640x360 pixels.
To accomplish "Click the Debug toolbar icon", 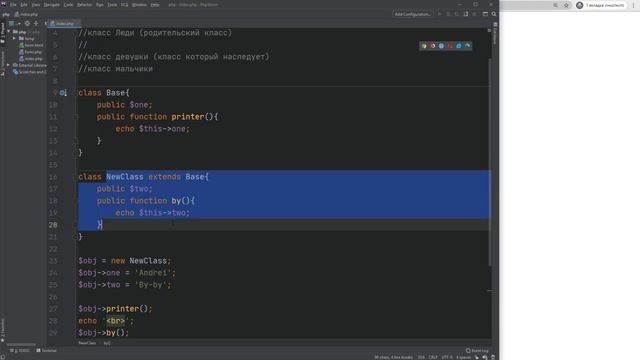I will [448, 14].
